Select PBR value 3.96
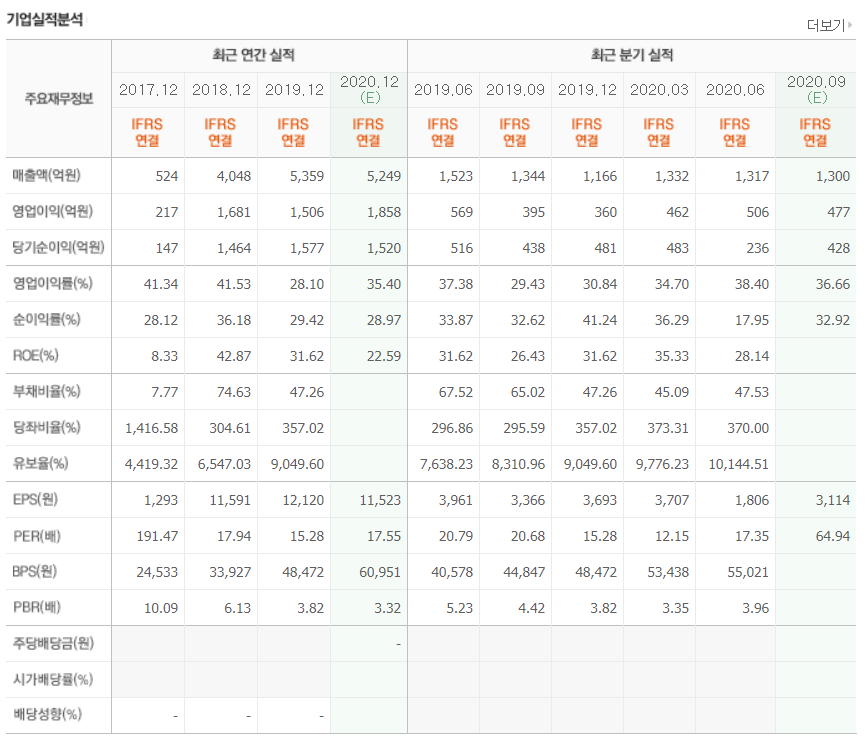 (756, 608)
